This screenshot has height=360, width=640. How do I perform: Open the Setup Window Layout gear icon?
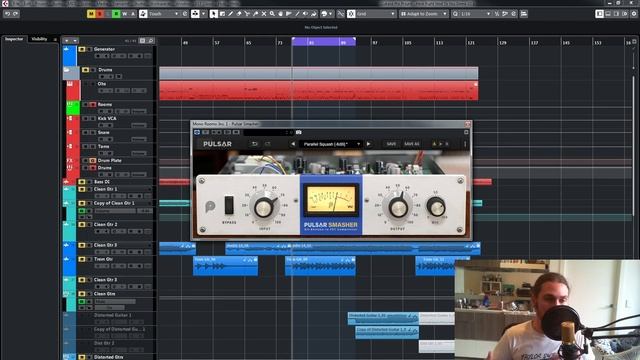(x=634, y=14)
